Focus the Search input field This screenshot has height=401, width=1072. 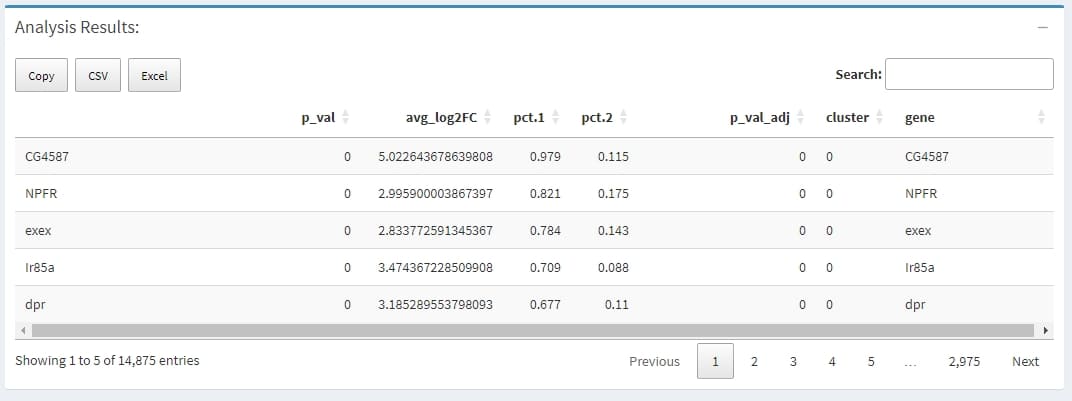click(x=969, y=74)
